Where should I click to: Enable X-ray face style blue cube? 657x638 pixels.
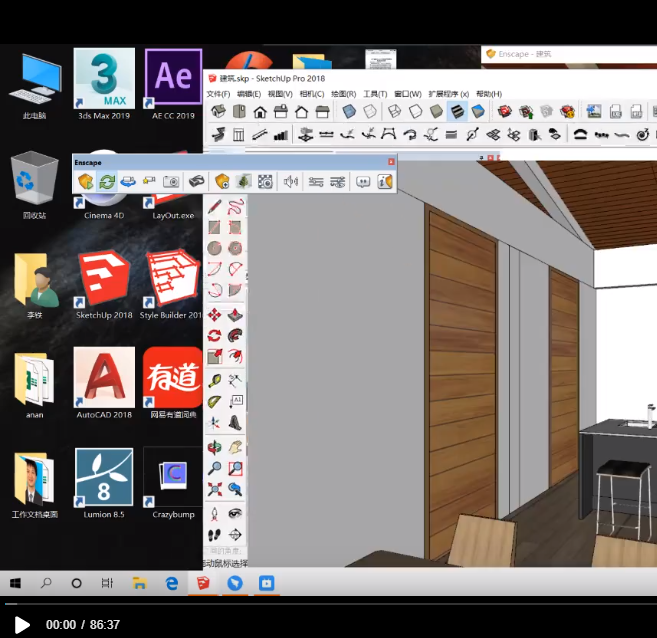click(349, 111)
